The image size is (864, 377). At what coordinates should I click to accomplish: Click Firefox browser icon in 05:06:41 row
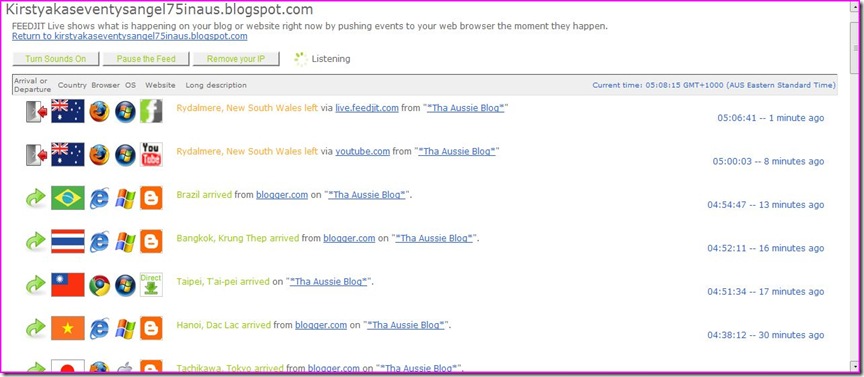100,111
